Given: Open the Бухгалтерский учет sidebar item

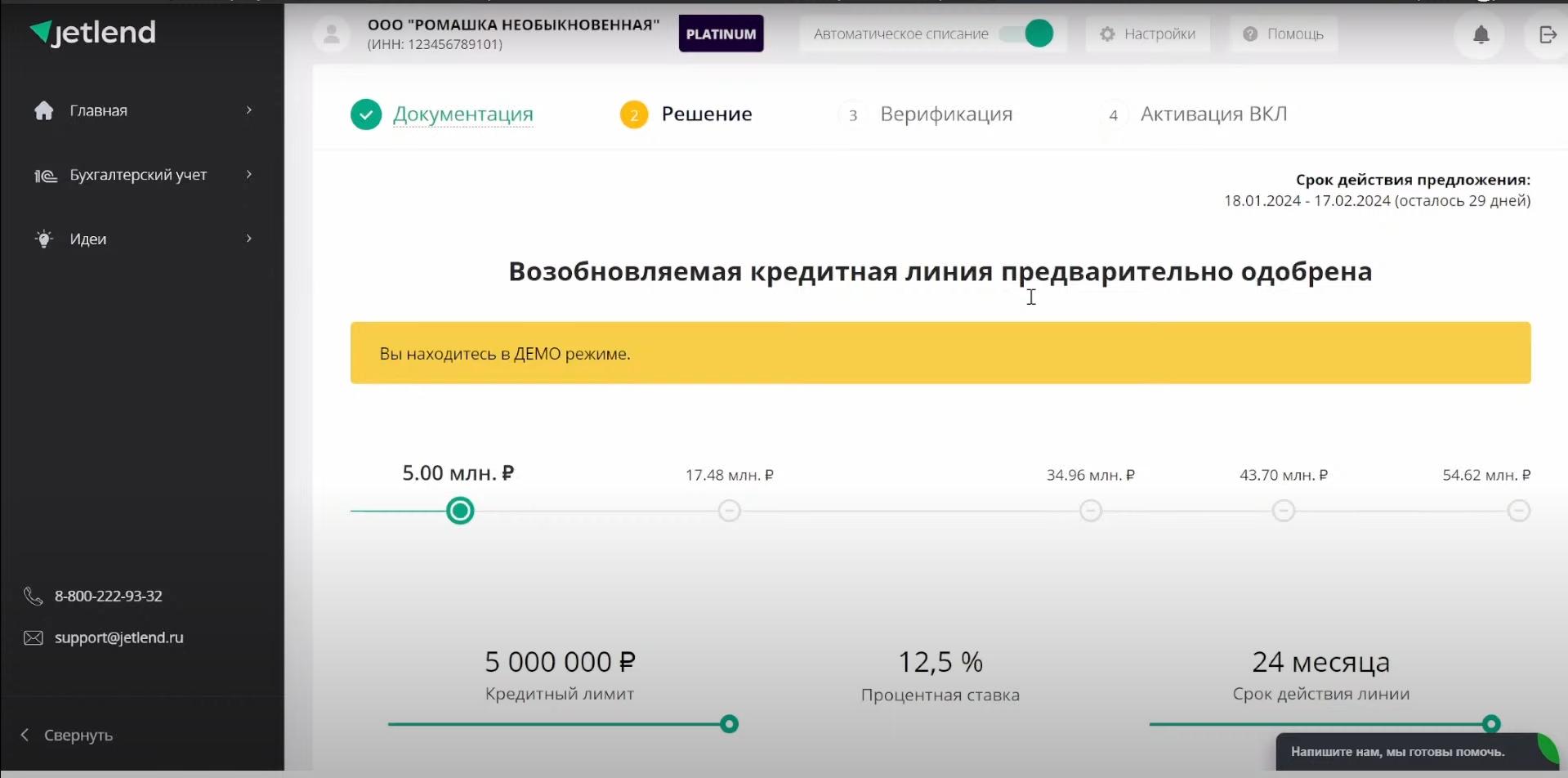Looking at the screenshot, I should coord(142,175).
